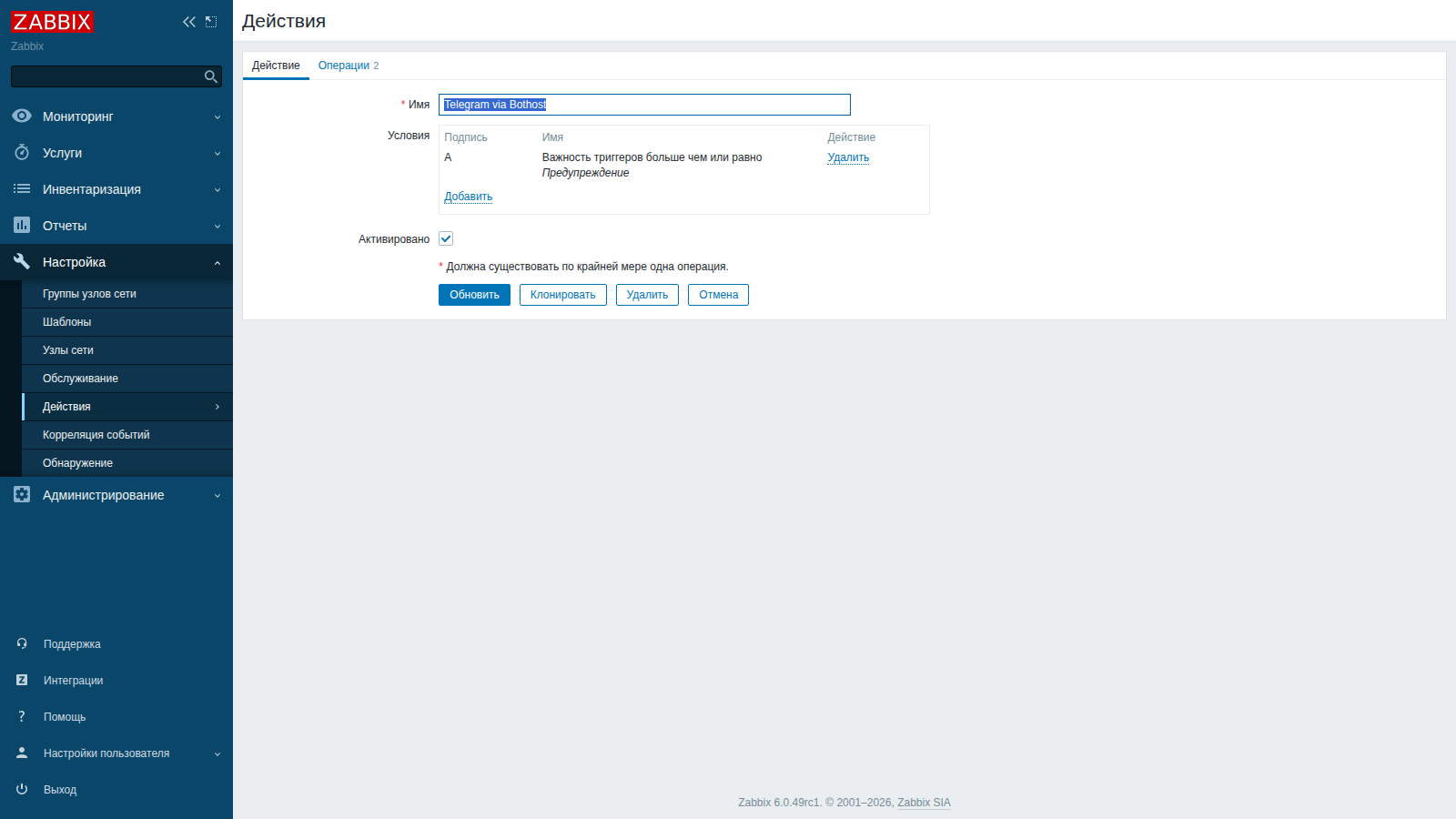
Task: Expand Настройки пользователя chevron
Action: pos(217,753)
